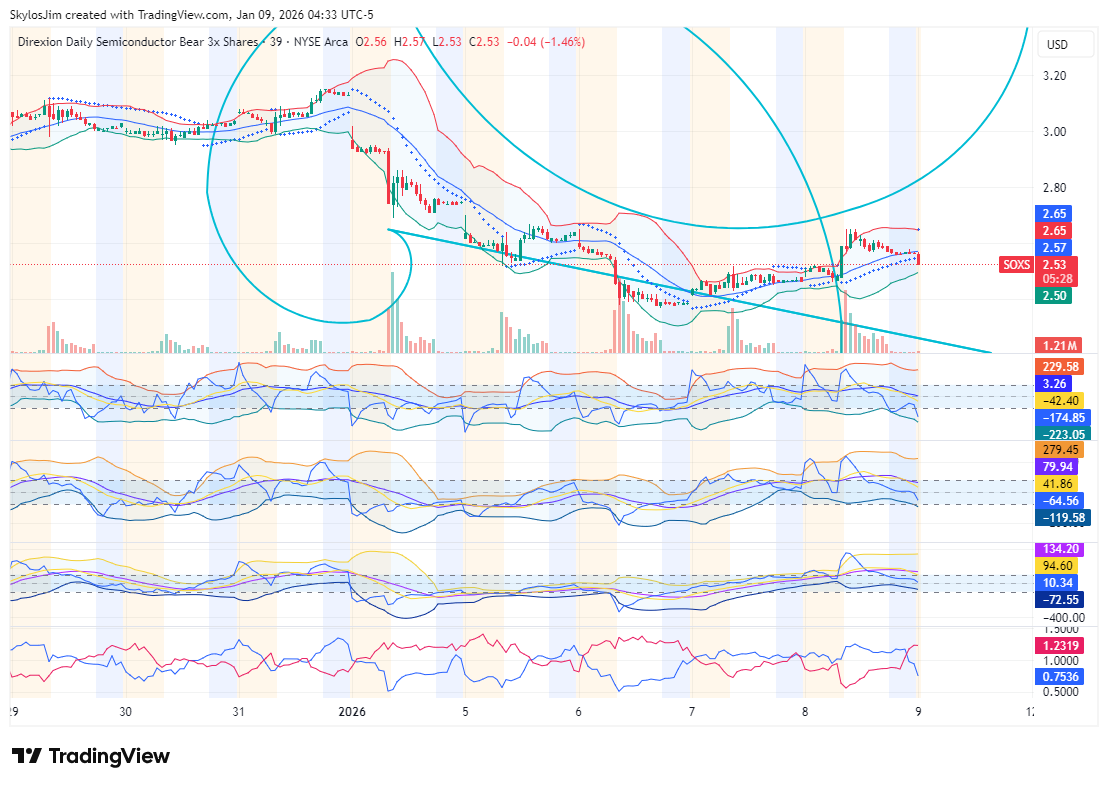Click the close value 'C2.53'

483,42
